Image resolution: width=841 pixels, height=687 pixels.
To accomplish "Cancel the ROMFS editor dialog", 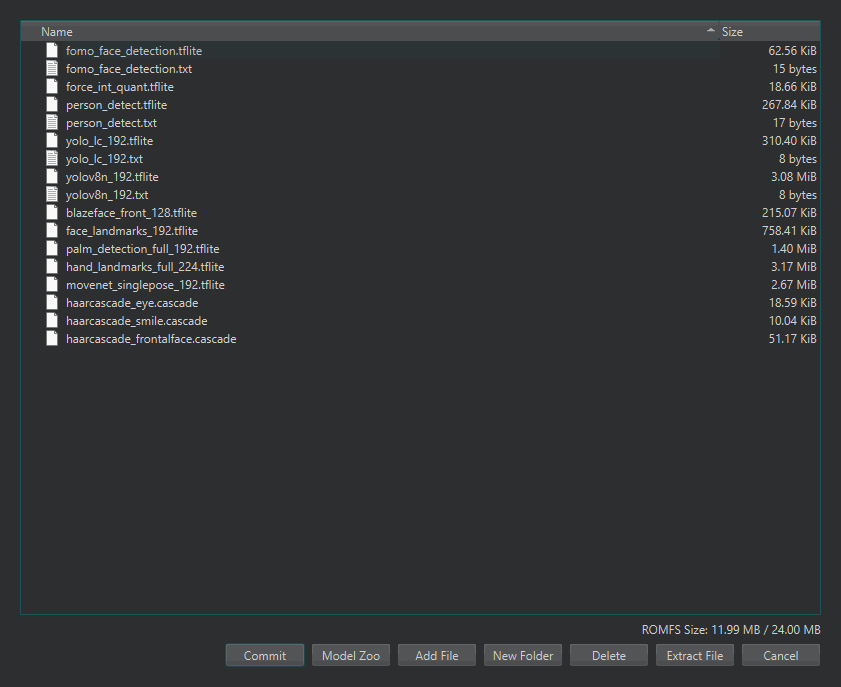I will 781,655.
